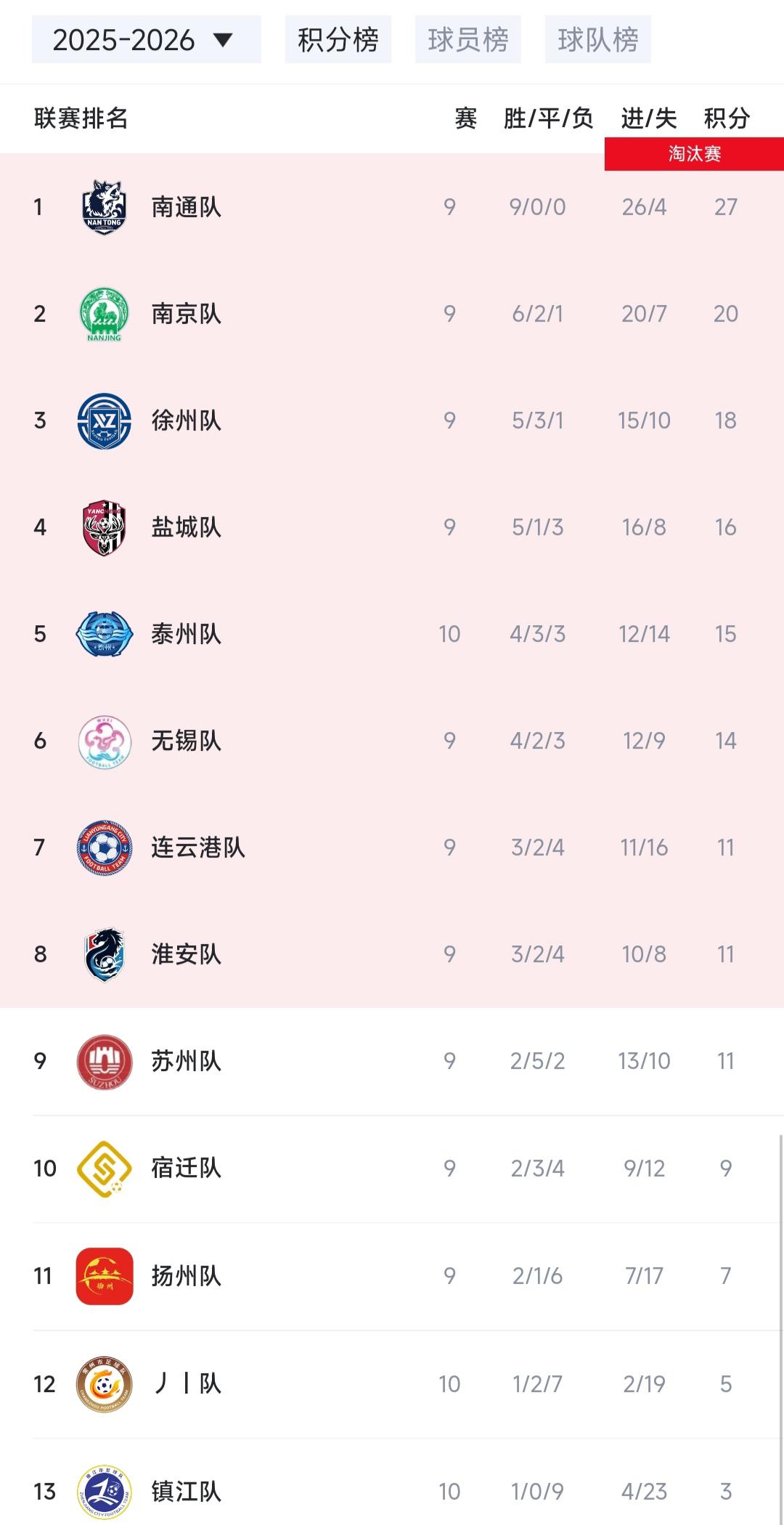
Task: Tap the 盐城队 deer crest
Action: coord(105,527)
